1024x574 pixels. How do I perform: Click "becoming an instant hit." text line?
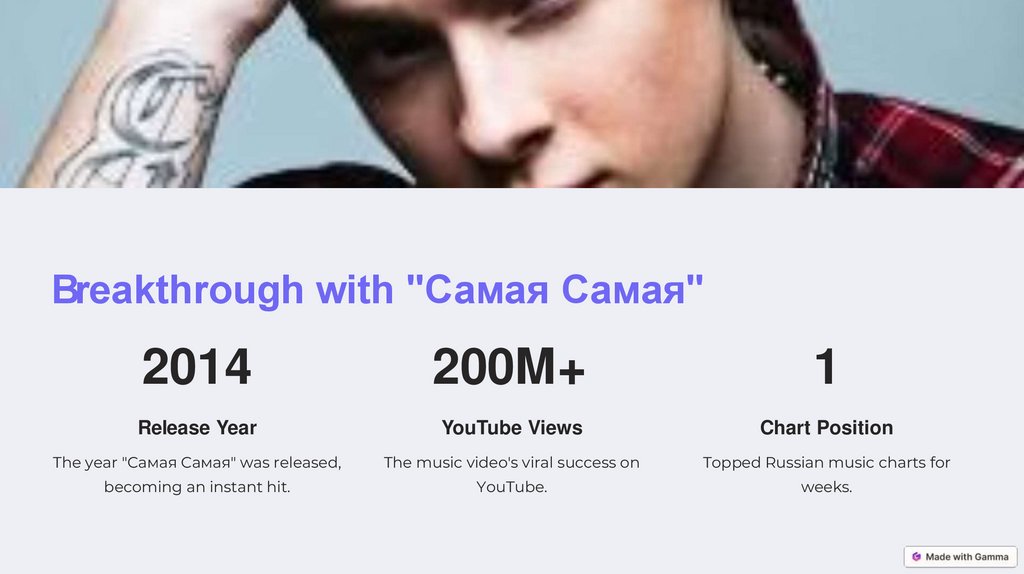[197, 488]
